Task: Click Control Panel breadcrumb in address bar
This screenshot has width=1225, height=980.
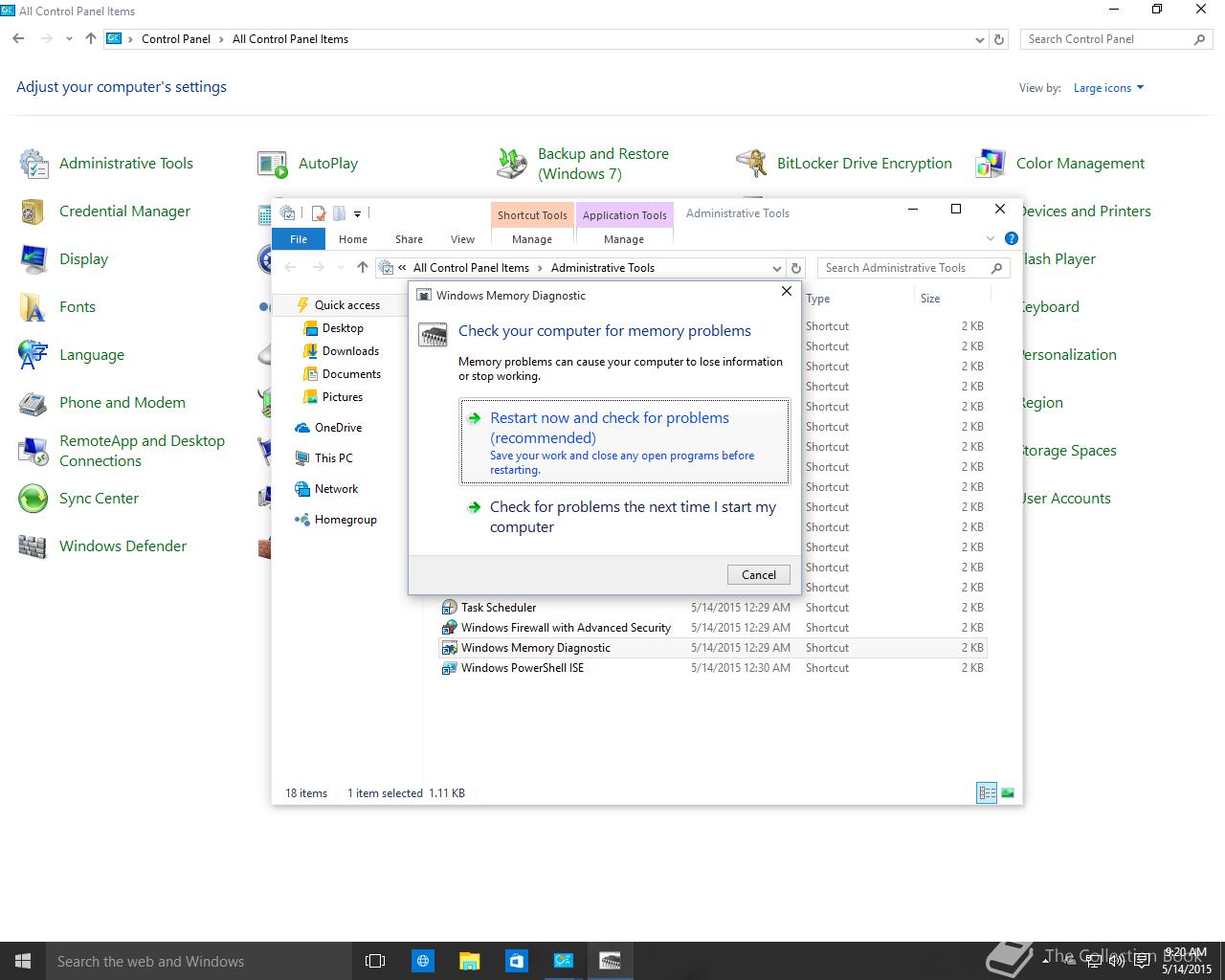Action: (x=176, y=39)
